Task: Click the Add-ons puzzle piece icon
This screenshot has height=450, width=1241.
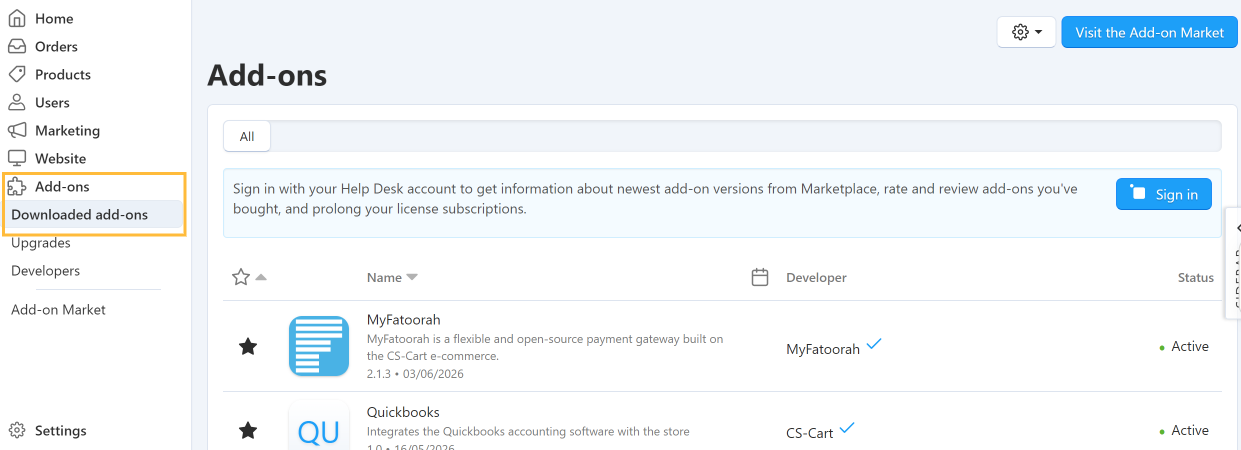Action: (x=17, y=186)
